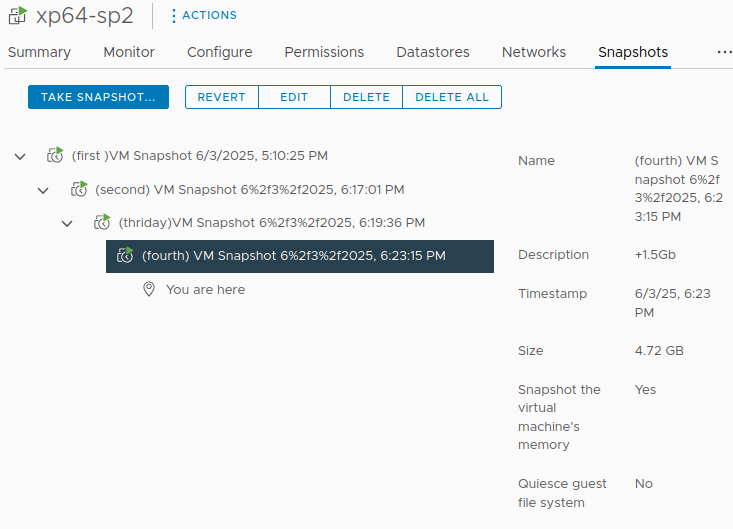Open the Actions dropdown menu
The width and height of the screenshot is (733, 529).
(204, 16)
